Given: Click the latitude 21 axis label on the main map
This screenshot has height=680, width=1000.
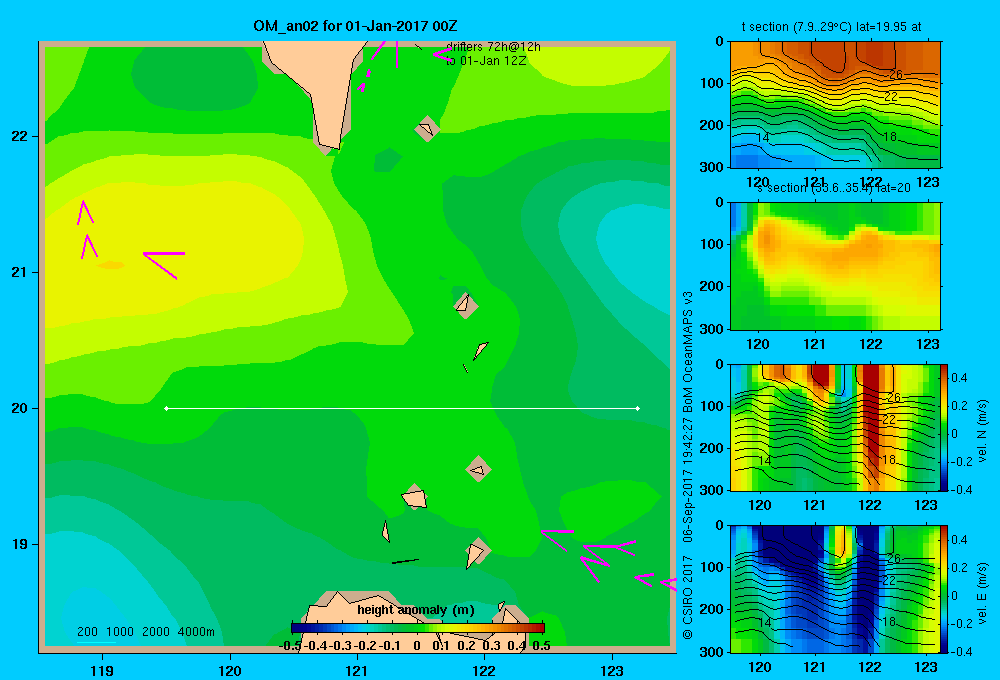Looking at the screenshot, I should coord(19,272).
